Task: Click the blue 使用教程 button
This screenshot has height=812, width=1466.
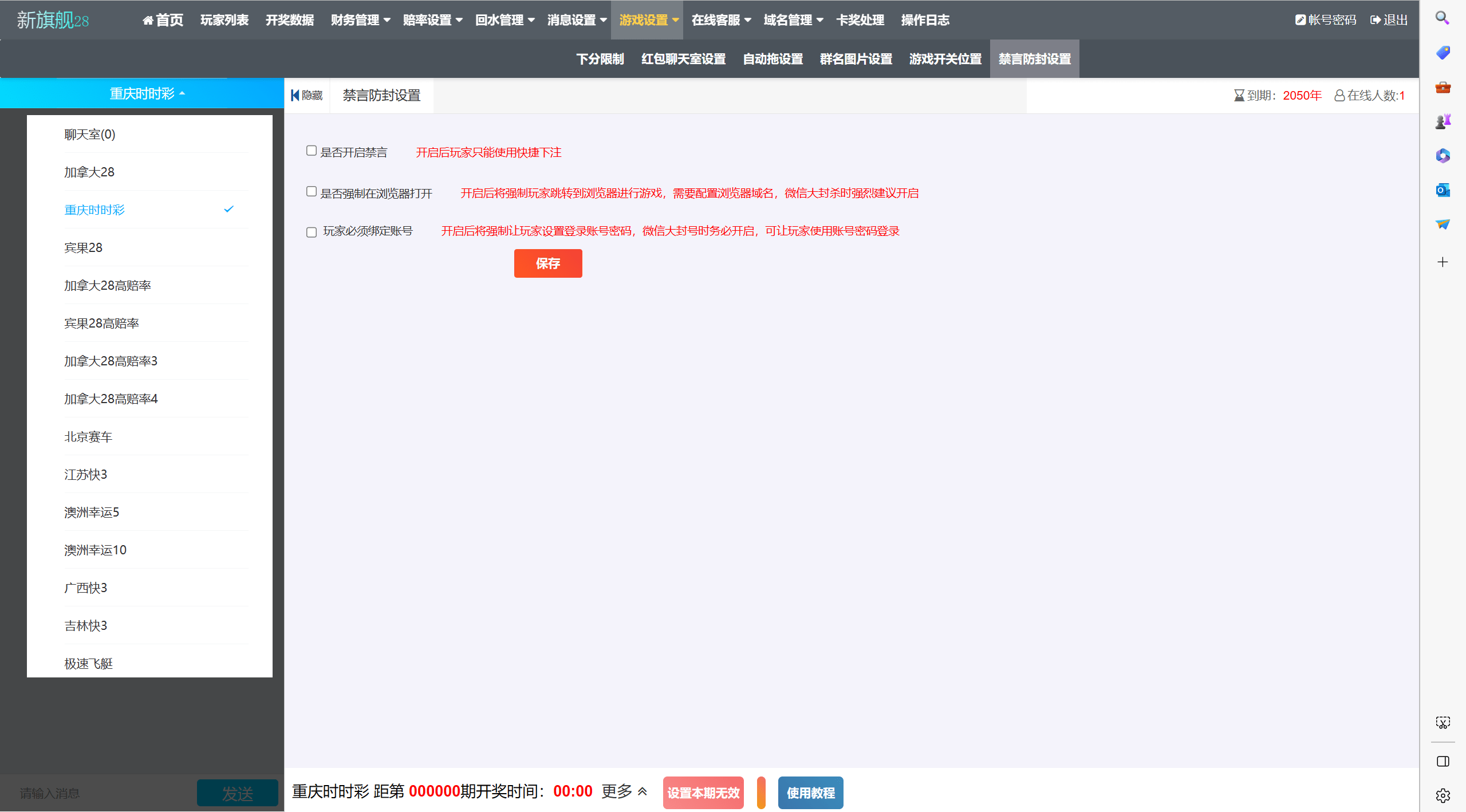Action: click(x=811, y=793)
